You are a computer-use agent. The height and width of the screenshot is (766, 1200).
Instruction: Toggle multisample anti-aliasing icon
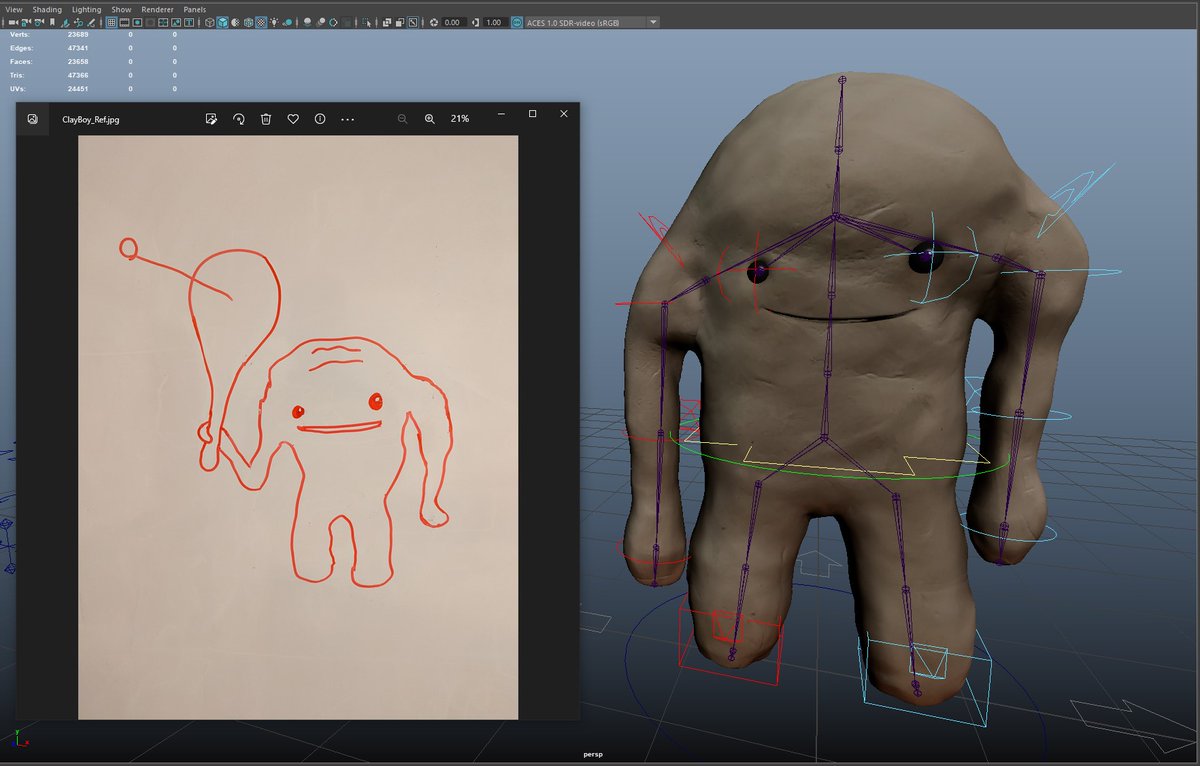333,22
